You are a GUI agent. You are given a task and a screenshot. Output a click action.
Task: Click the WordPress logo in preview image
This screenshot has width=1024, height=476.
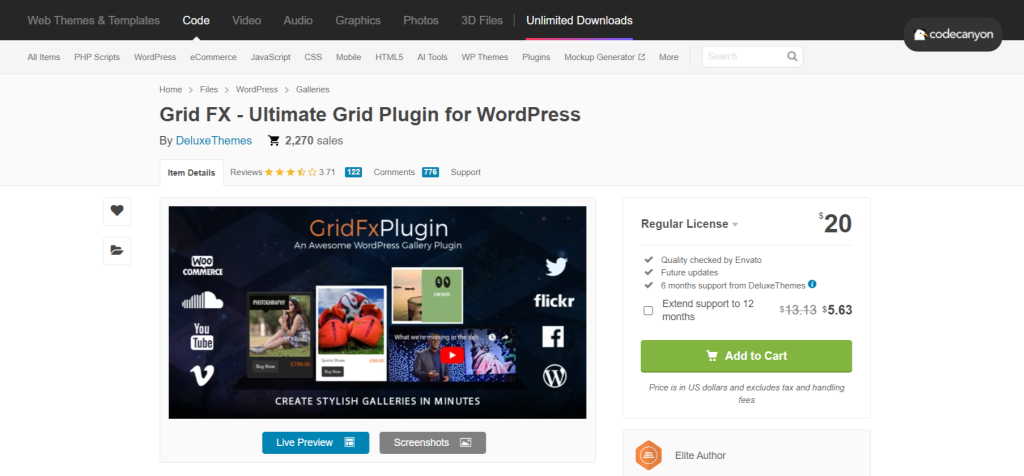pos(554,375)
